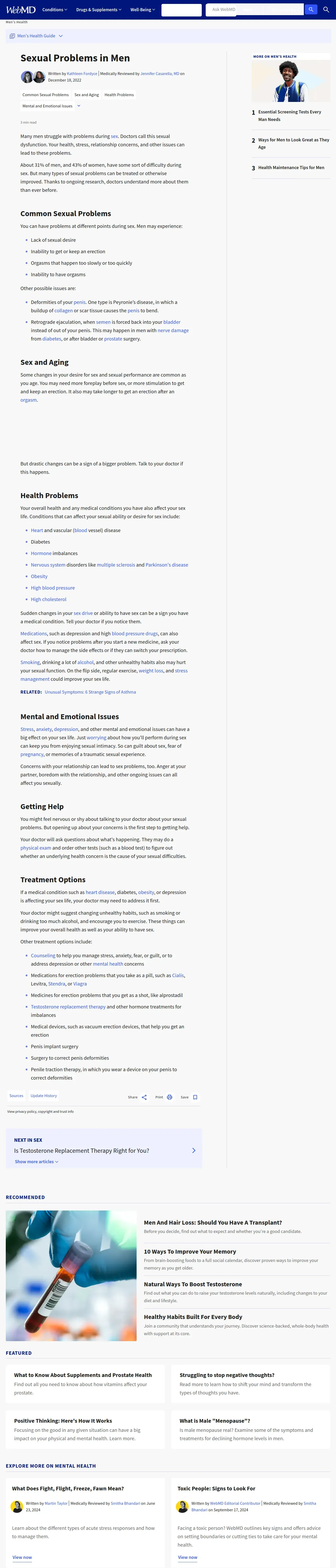Follow the 'Stendra' medication link

coord(57,984)
